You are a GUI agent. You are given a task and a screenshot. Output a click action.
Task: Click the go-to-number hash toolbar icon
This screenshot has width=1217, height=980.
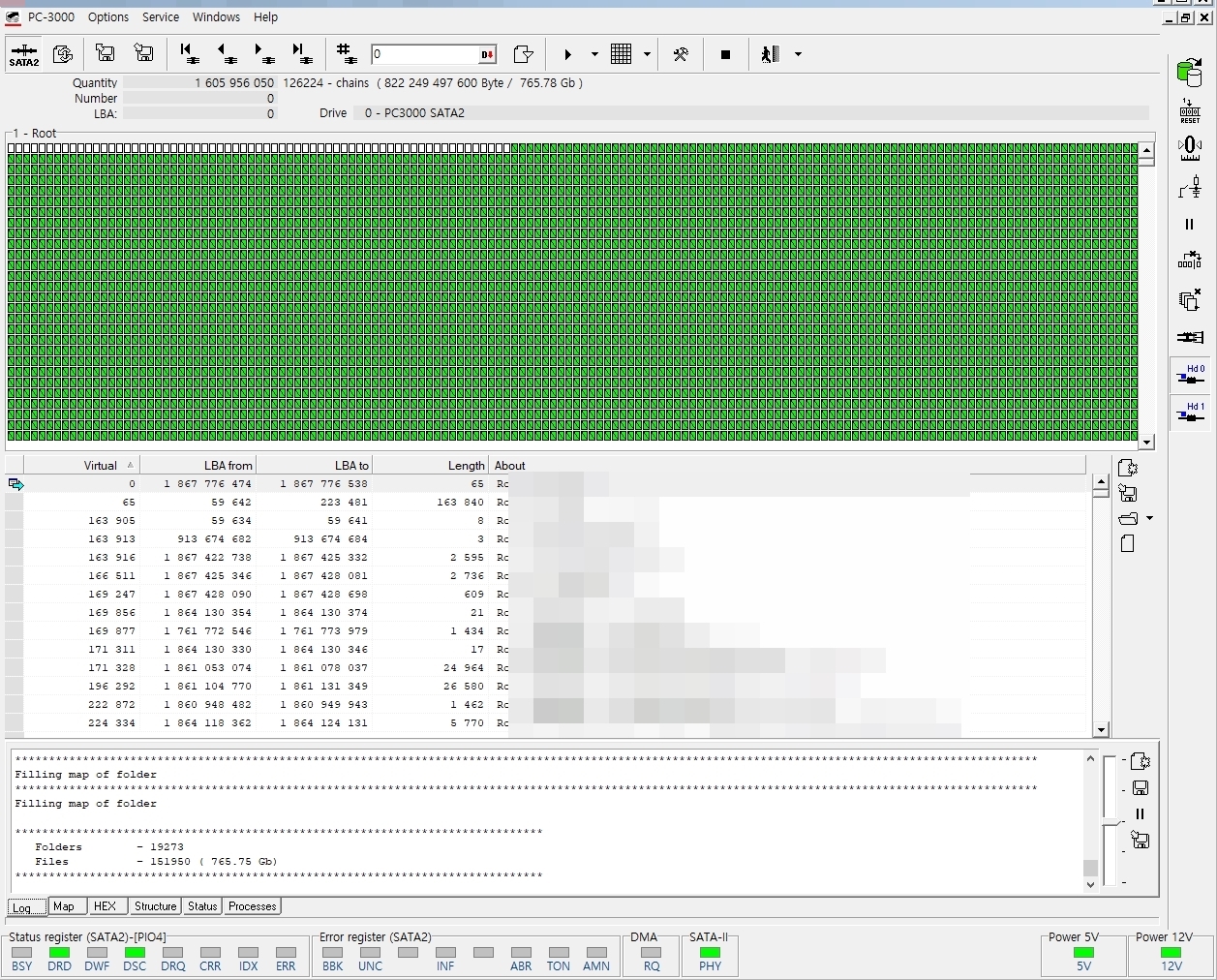[346, 54]
